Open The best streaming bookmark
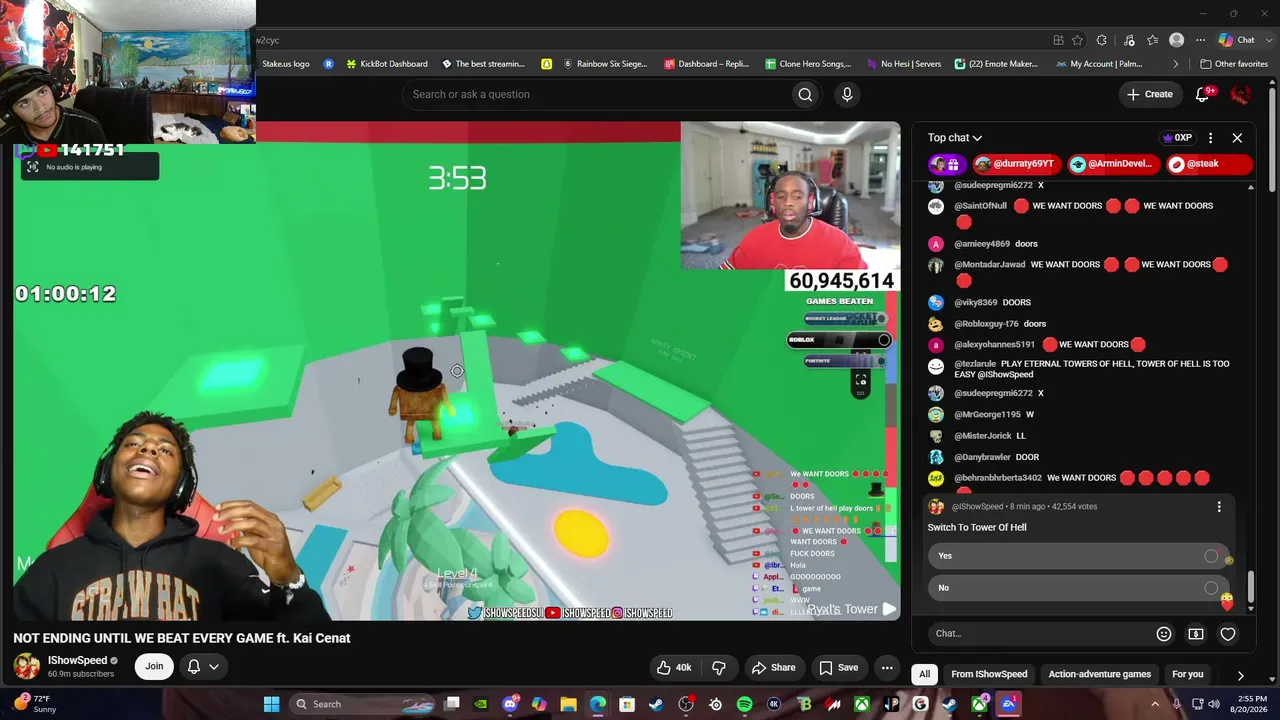Screen dimensions: 1280x720 [x=483, y=64]
